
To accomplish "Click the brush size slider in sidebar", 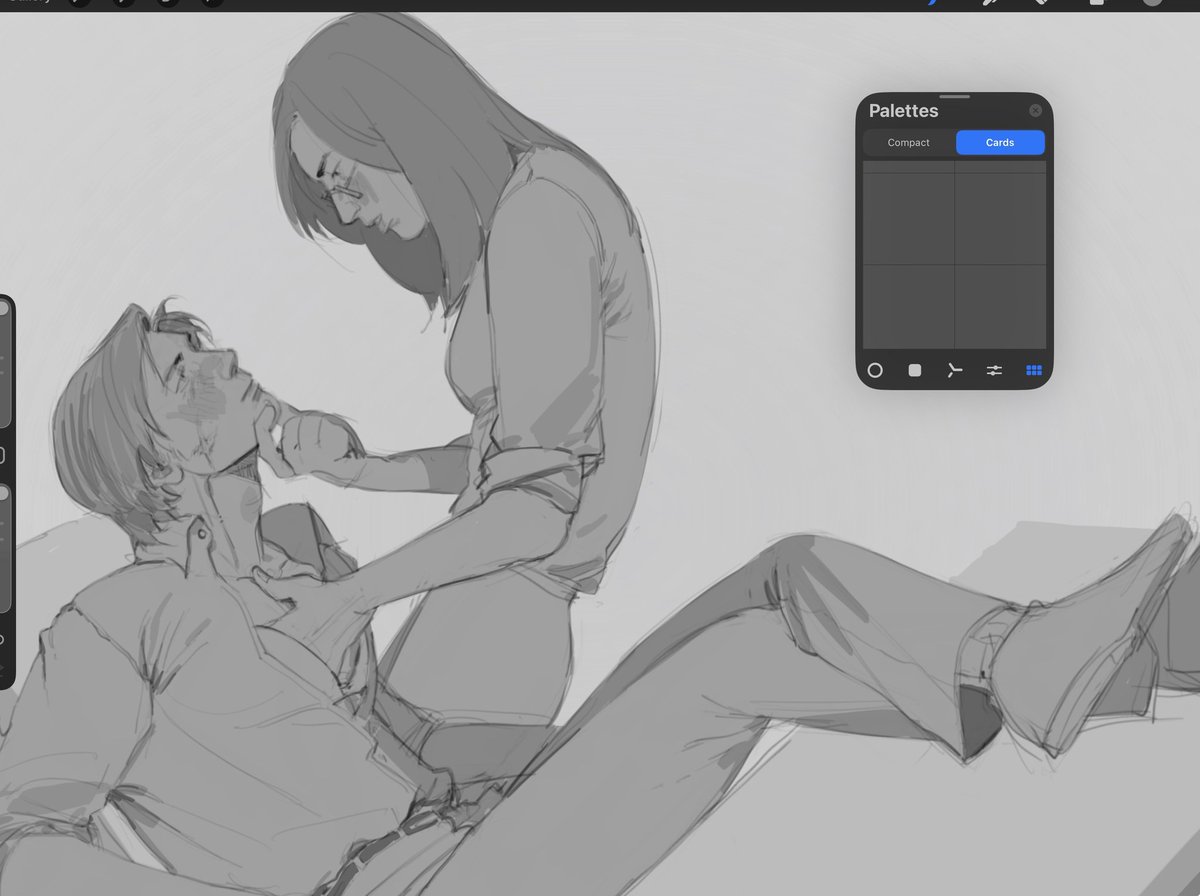I will [4, 362].
